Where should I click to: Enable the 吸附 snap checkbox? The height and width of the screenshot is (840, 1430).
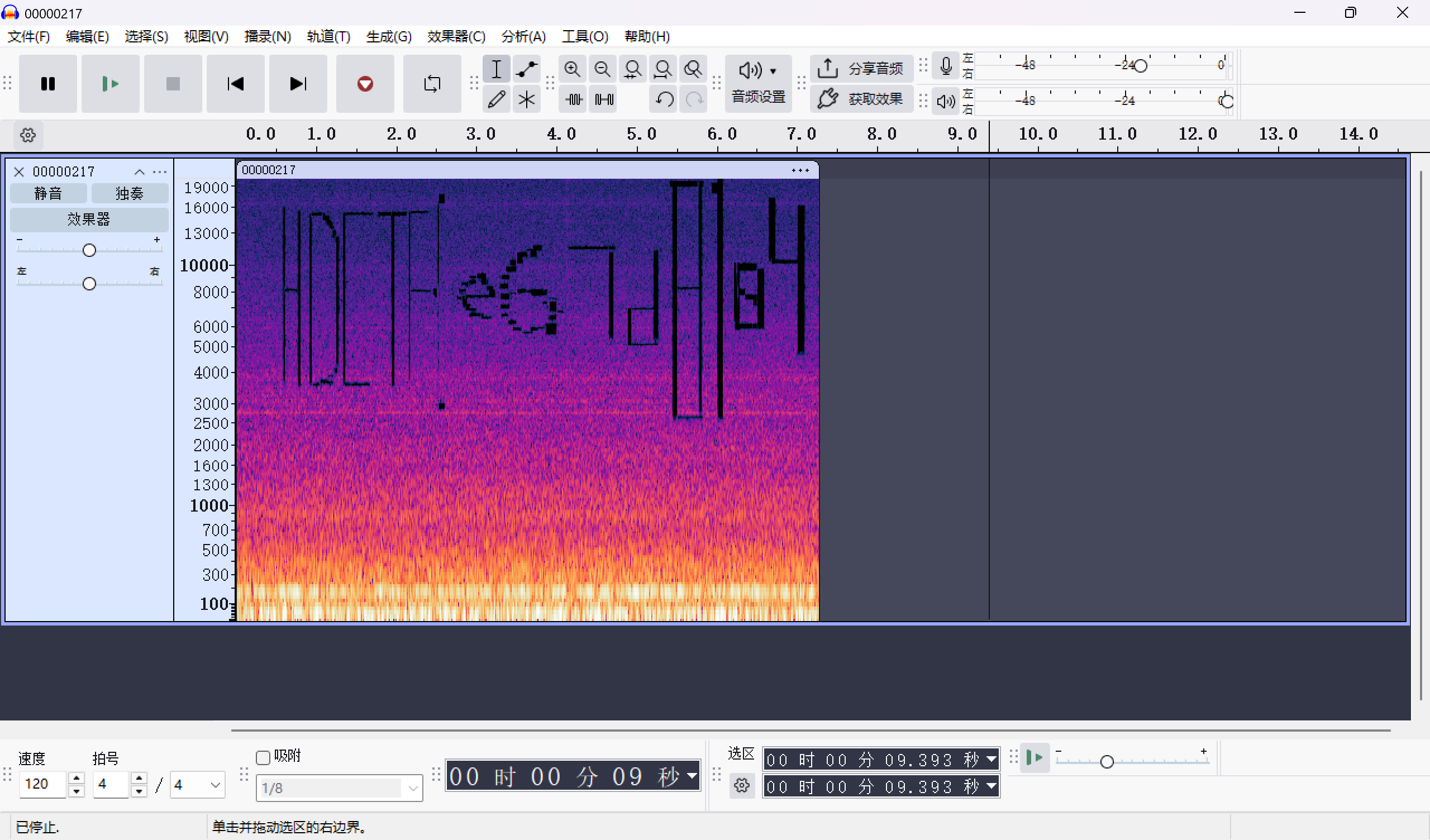coord(263,757)
